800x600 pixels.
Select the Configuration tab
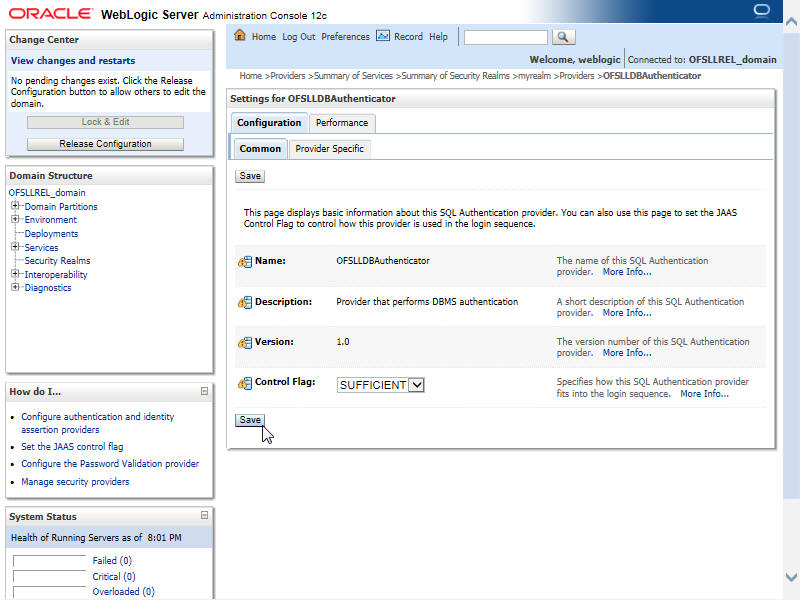[x=269, y=123]
